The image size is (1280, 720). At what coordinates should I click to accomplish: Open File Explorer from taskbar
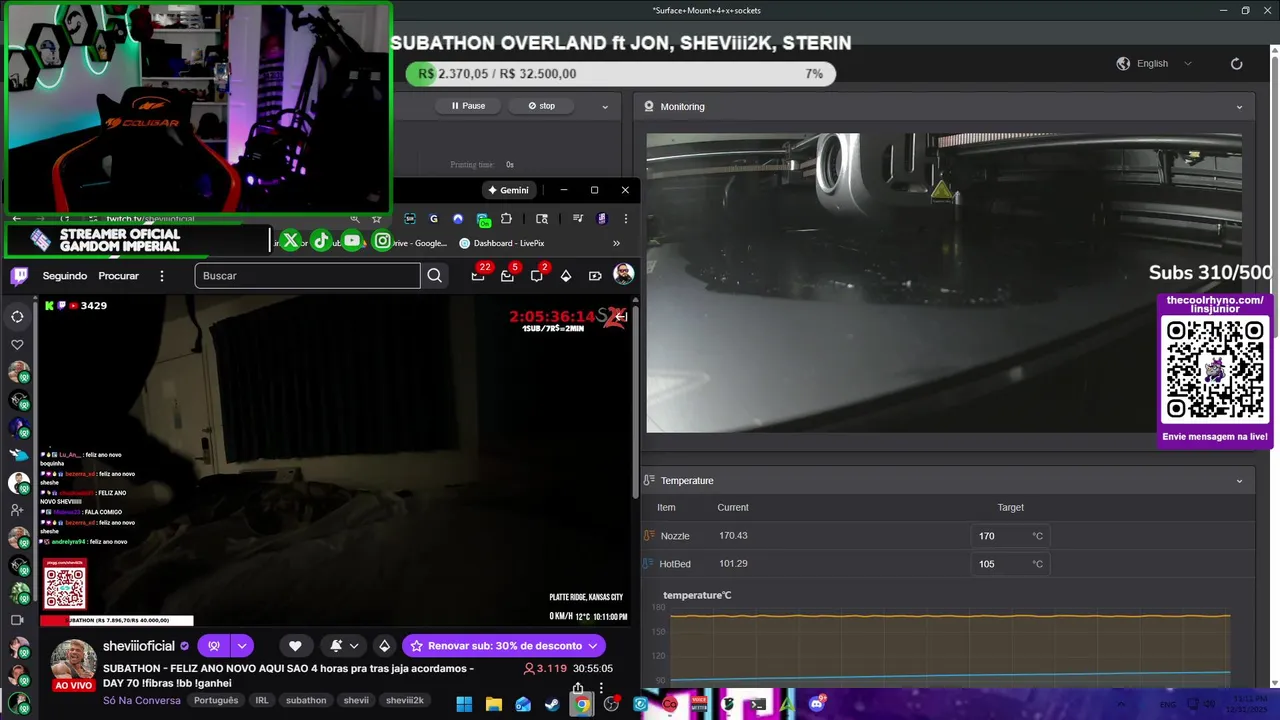point(493,704)
